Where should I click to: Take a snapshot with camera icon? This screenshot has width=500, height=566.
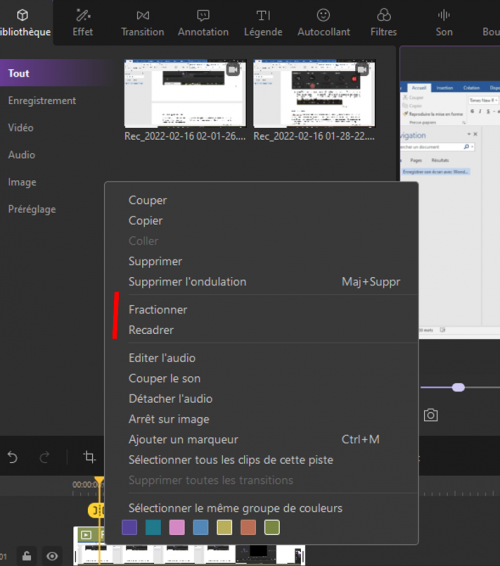tap(431, 415)
